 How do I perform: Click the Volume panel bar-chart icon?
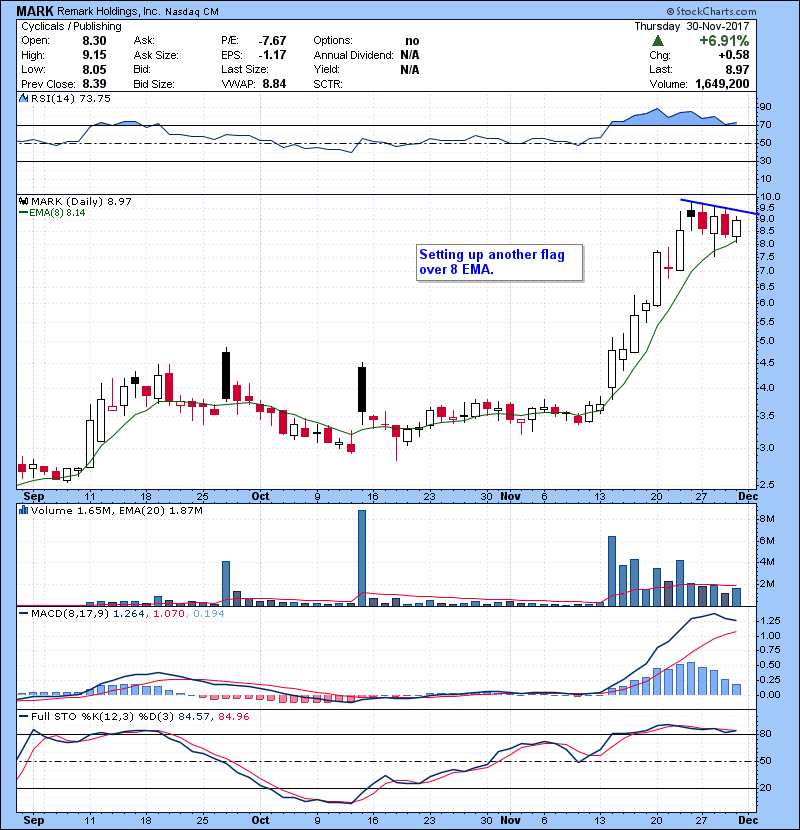pos(23,510)
